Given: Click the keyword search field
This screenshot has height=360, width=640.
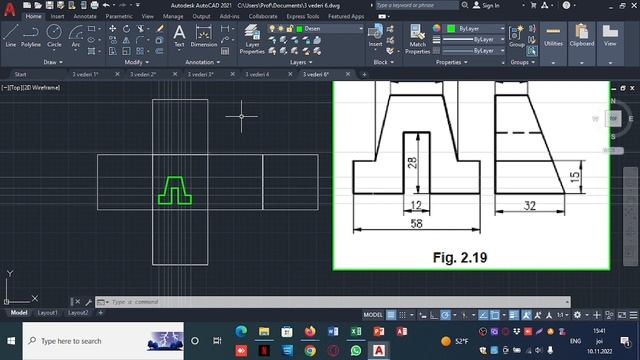Looking at the screenshot, I should click(416, 5).
